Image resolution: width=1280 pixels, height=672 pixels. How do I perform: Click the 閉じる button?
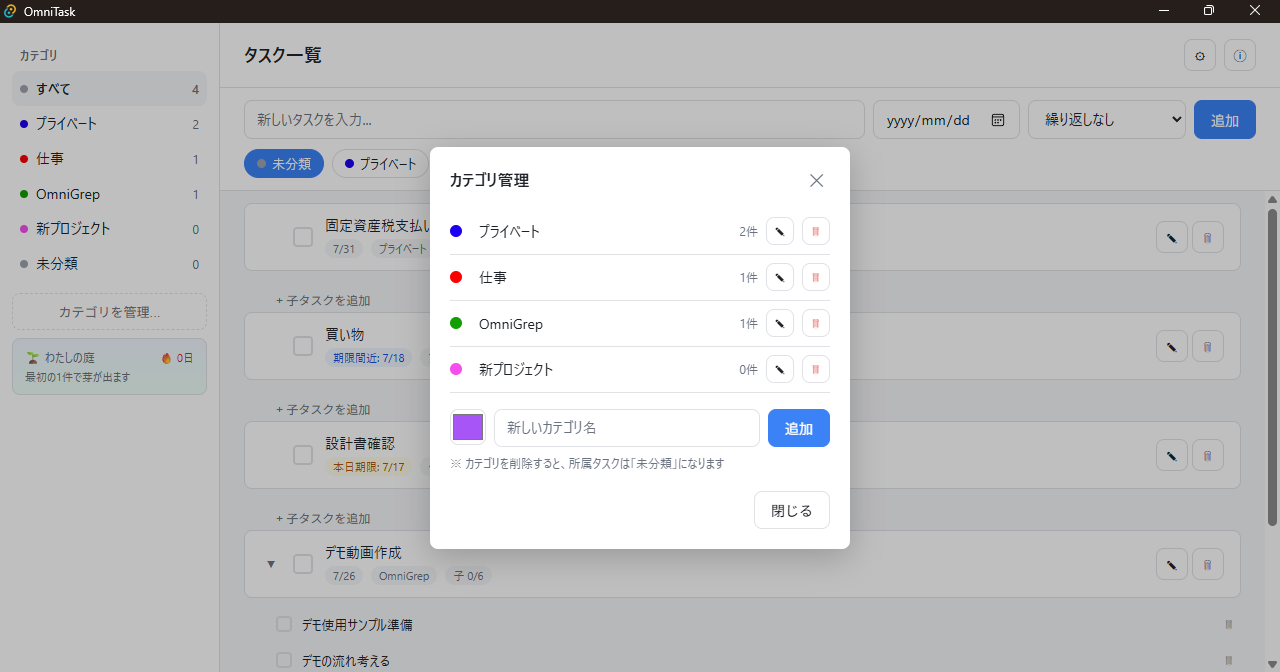coord(792,510)
